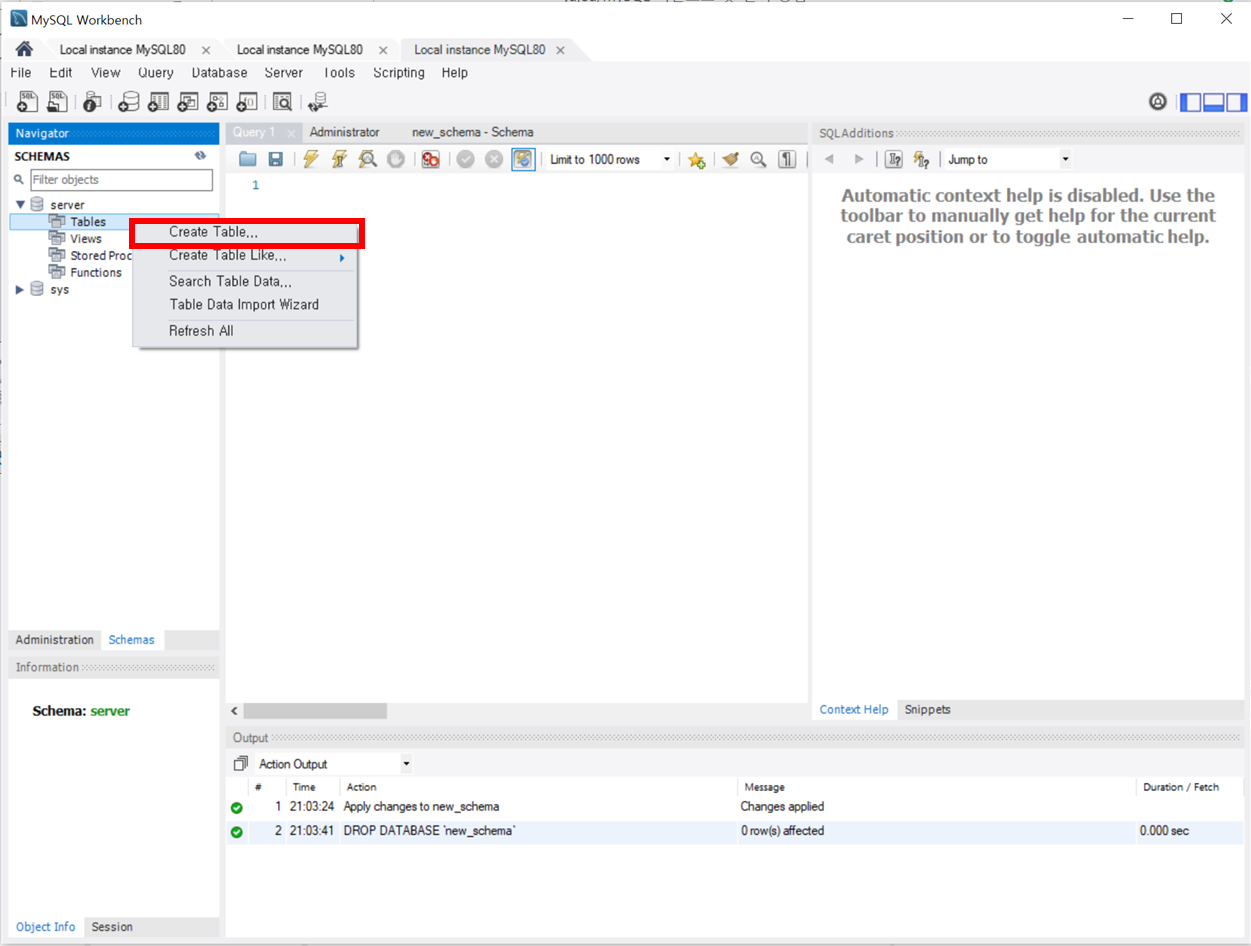Viewport: 1251px width, 946px height.
Task: Click the create new schema icon
Action: [129, 101]
